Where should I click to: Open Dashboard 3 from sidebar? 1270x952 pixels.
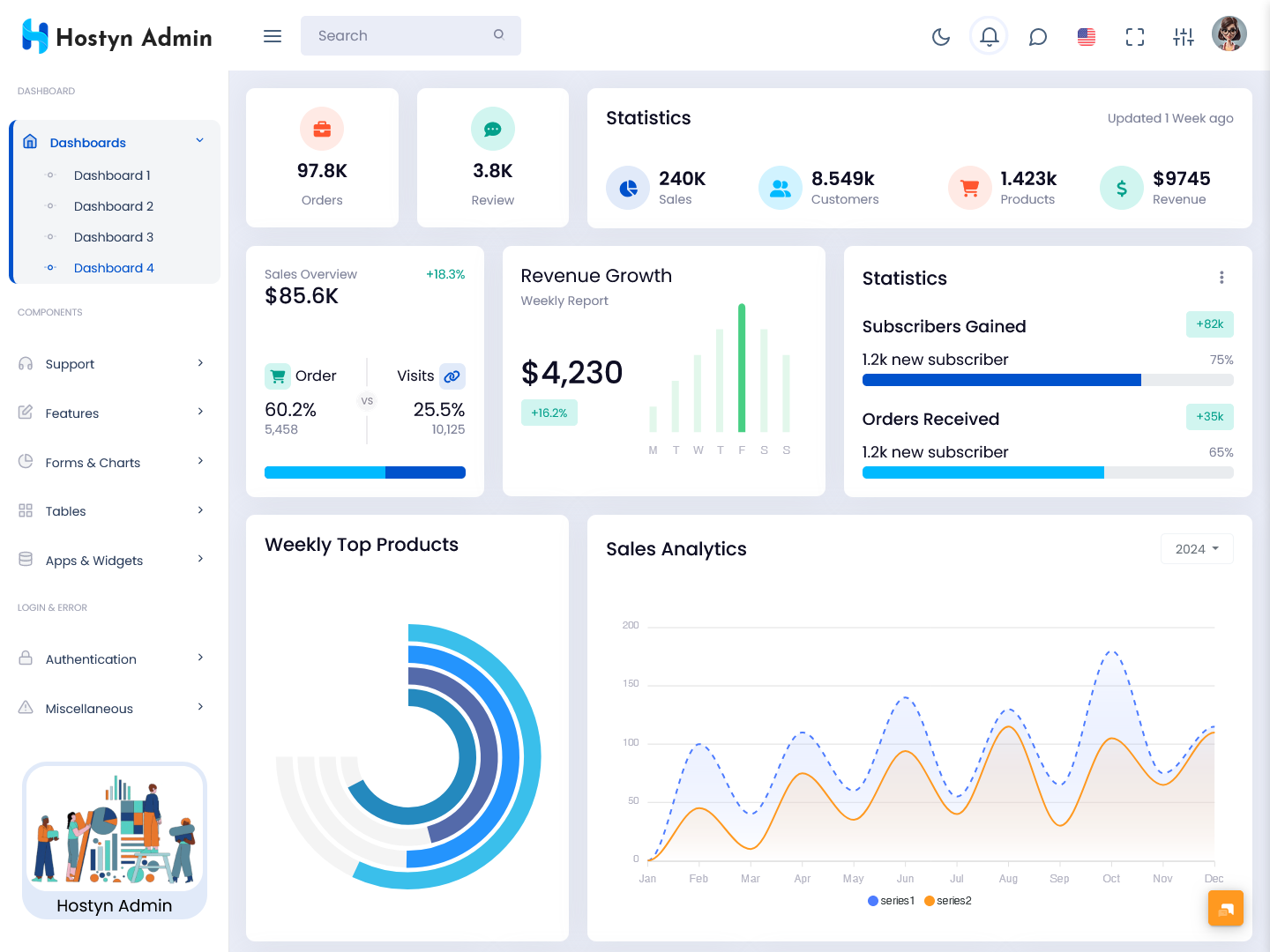tap(114, 237)
